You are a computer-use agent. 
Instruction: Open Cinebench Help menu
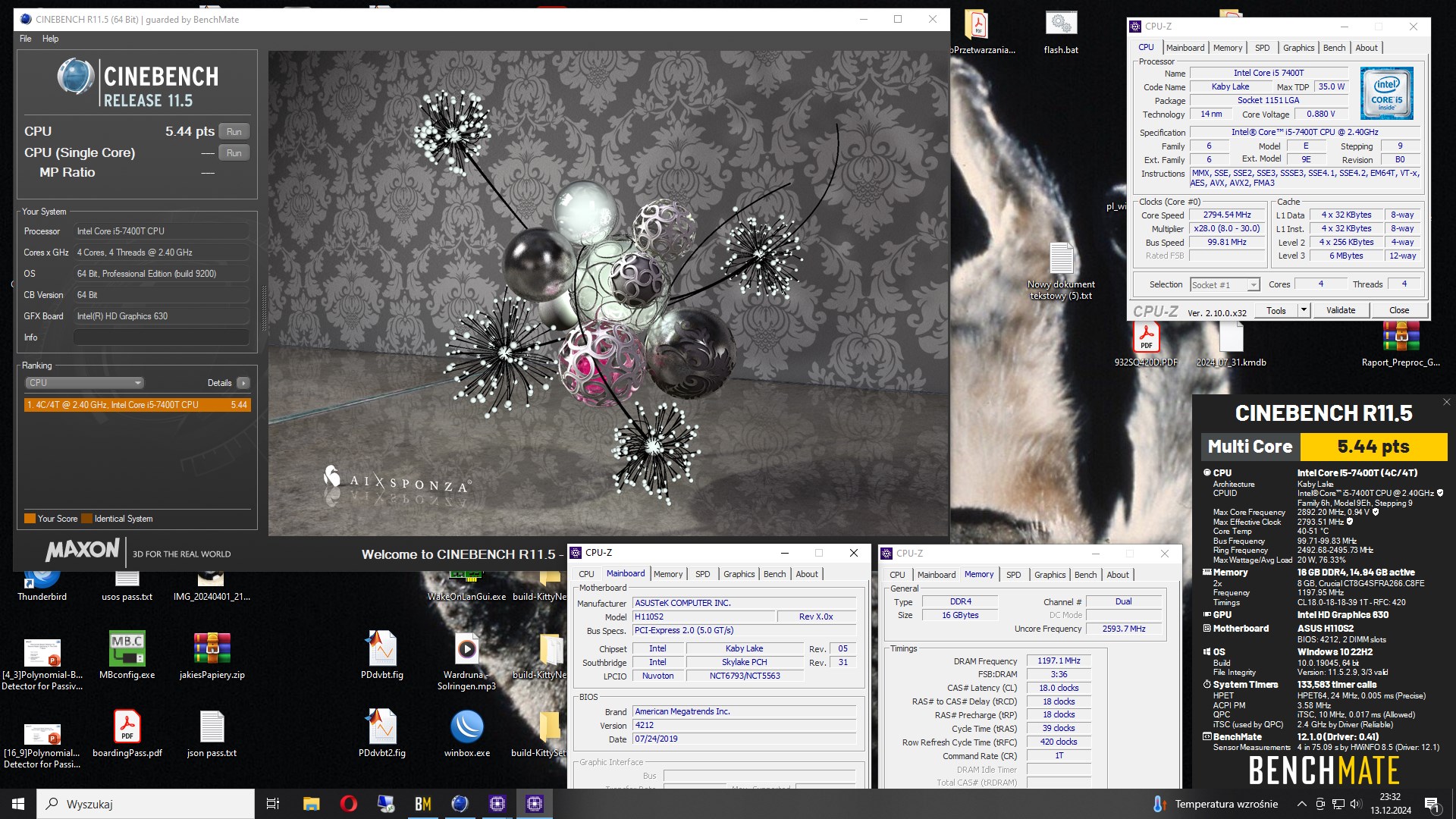(x=50, y=39)
